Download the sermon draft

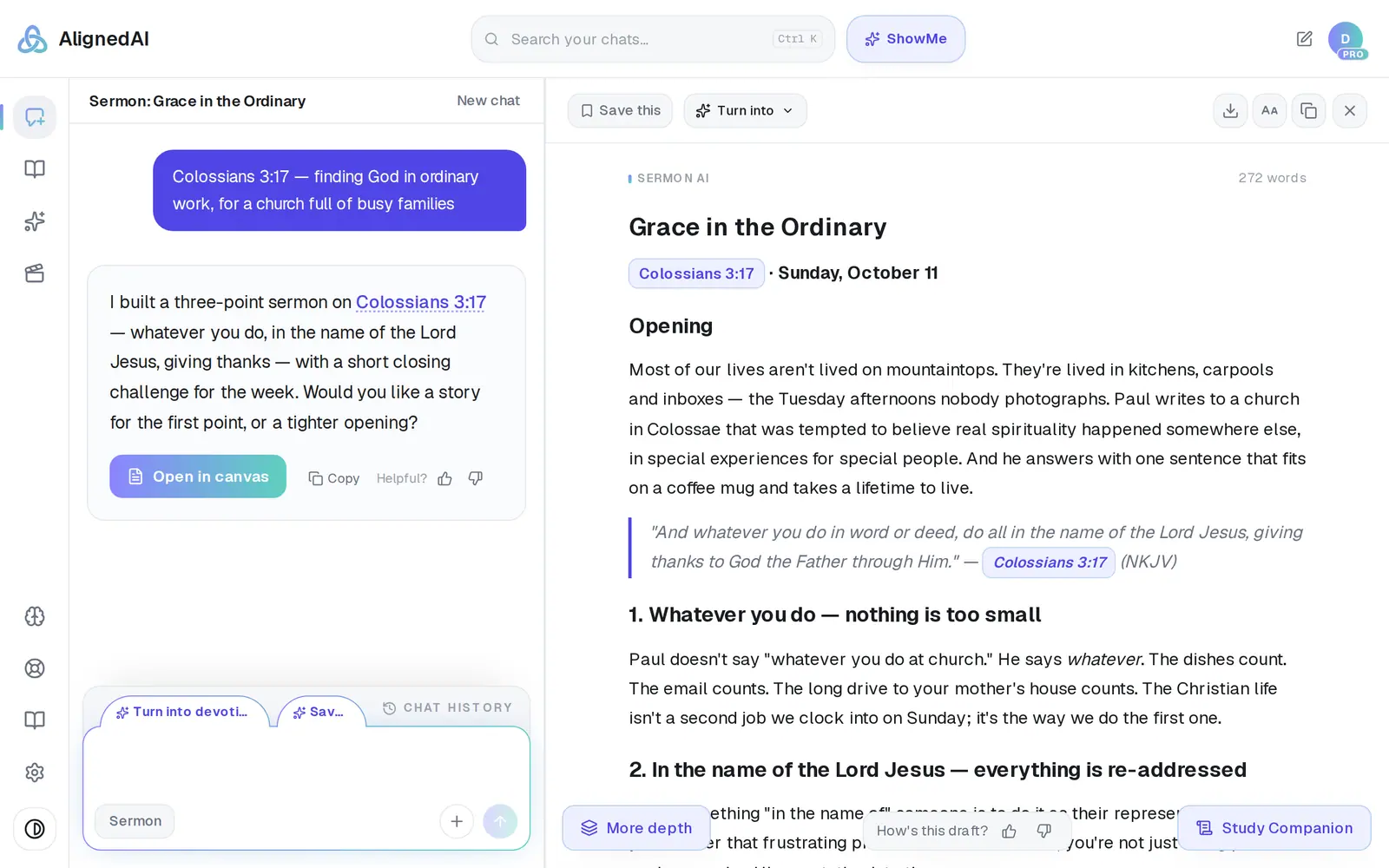pos(1230,111)
